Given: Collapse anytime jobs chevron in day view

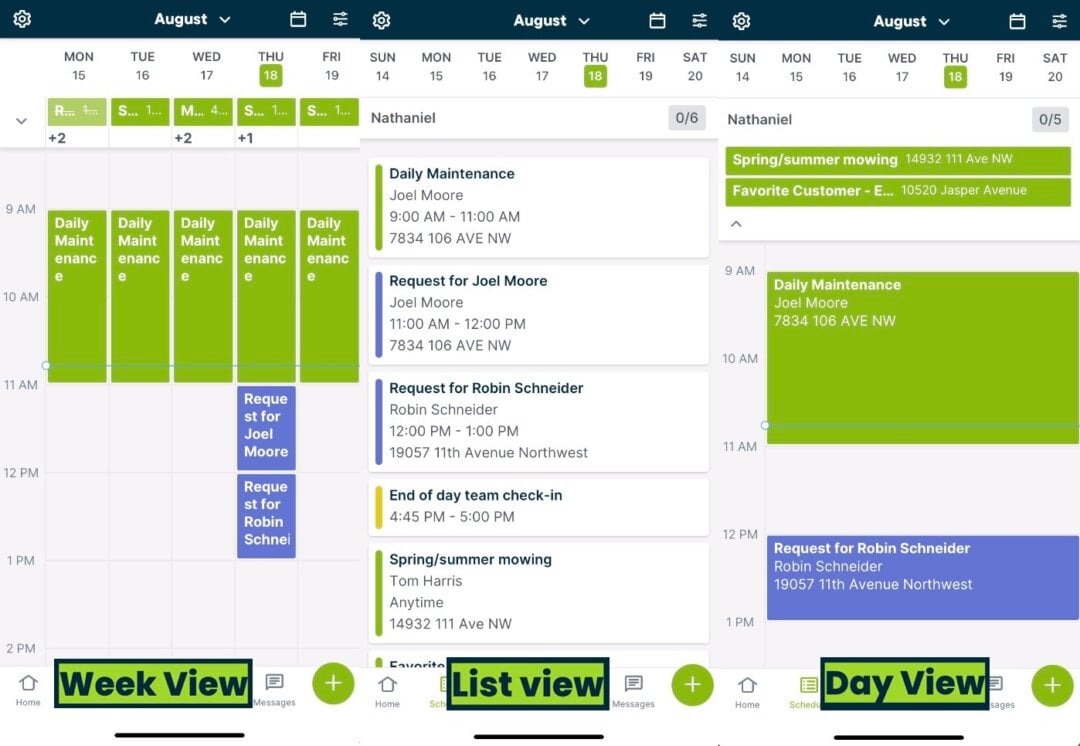Looking at the screenshot, I should tap(736, 224).
